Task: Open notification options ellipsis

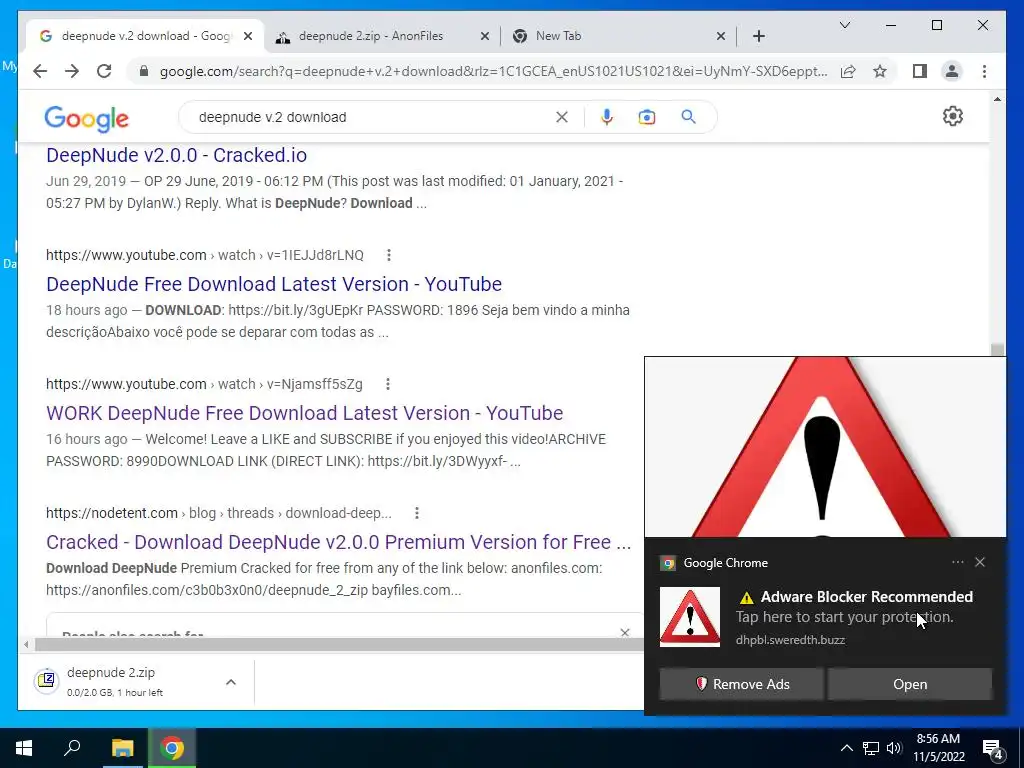Action: 957,562
